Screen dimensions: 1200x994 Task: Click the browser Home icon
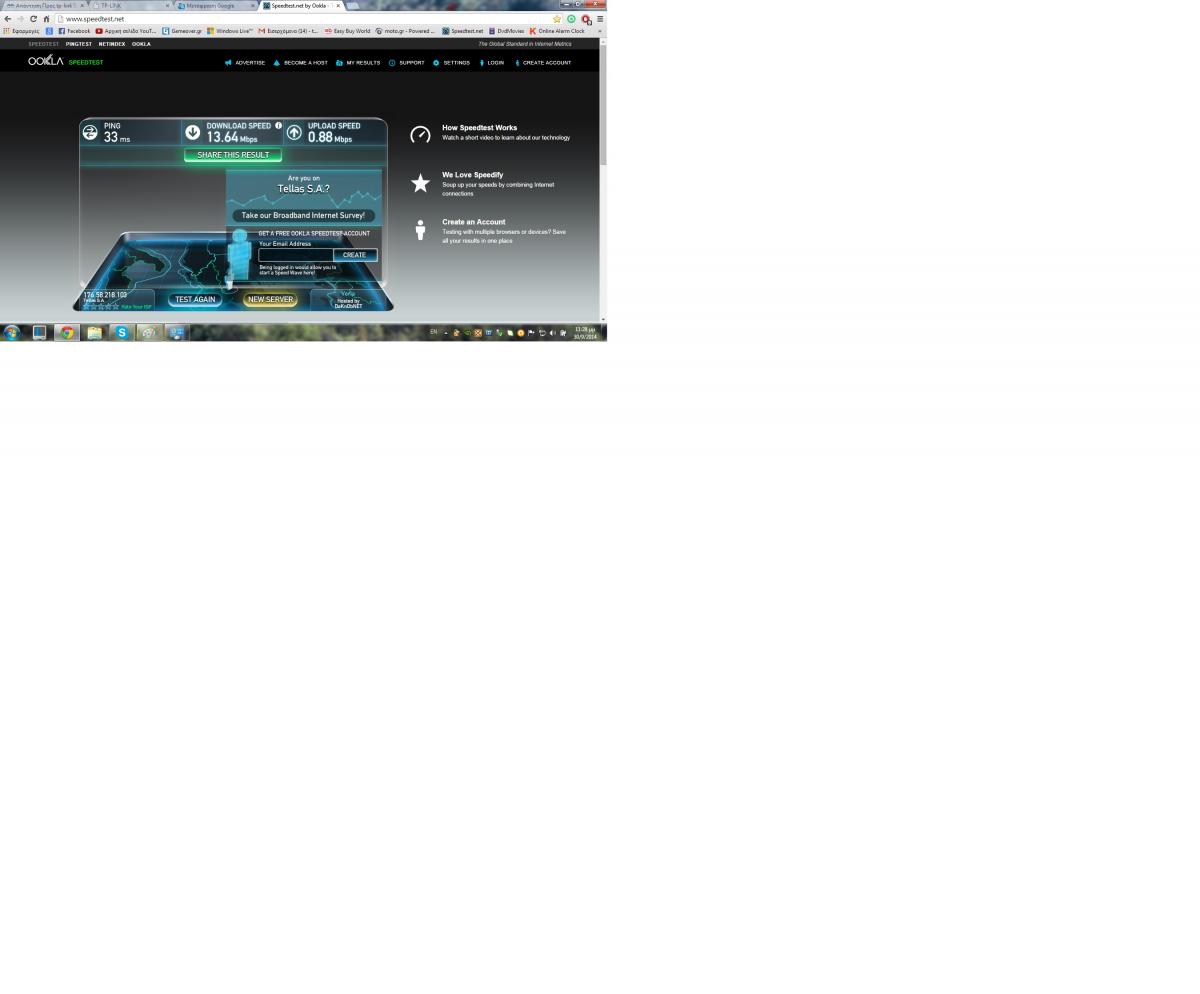pyautogui.click(x=46, y=19)
